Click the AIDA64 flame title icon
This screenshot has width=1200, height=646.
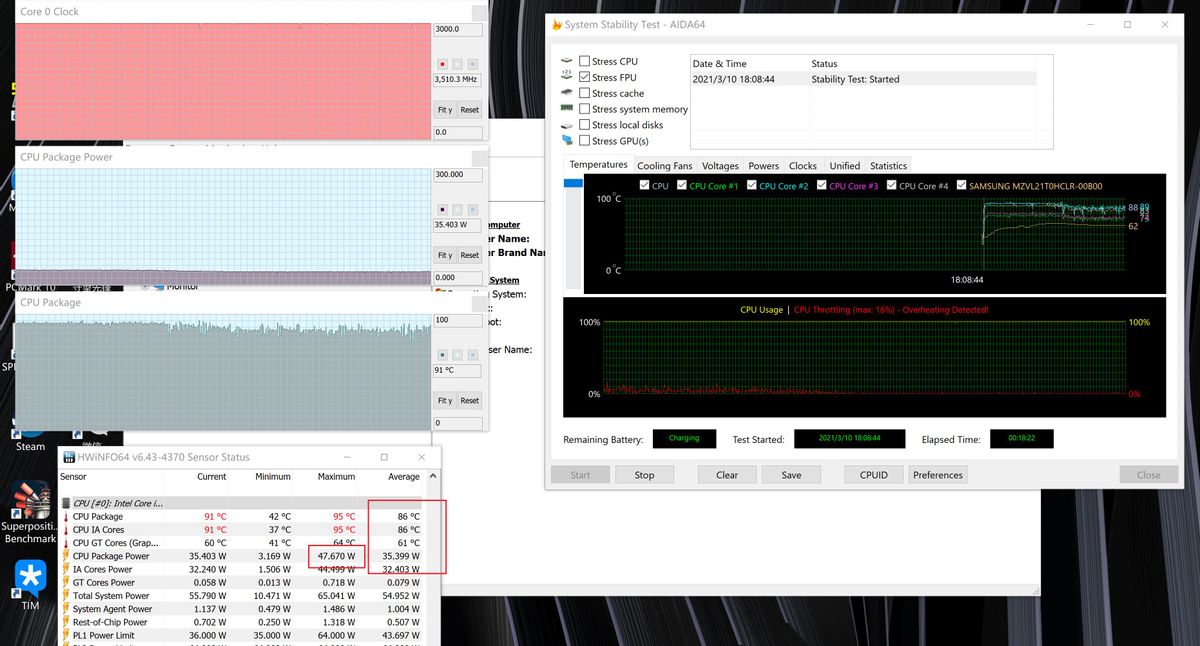click(557, 24)
